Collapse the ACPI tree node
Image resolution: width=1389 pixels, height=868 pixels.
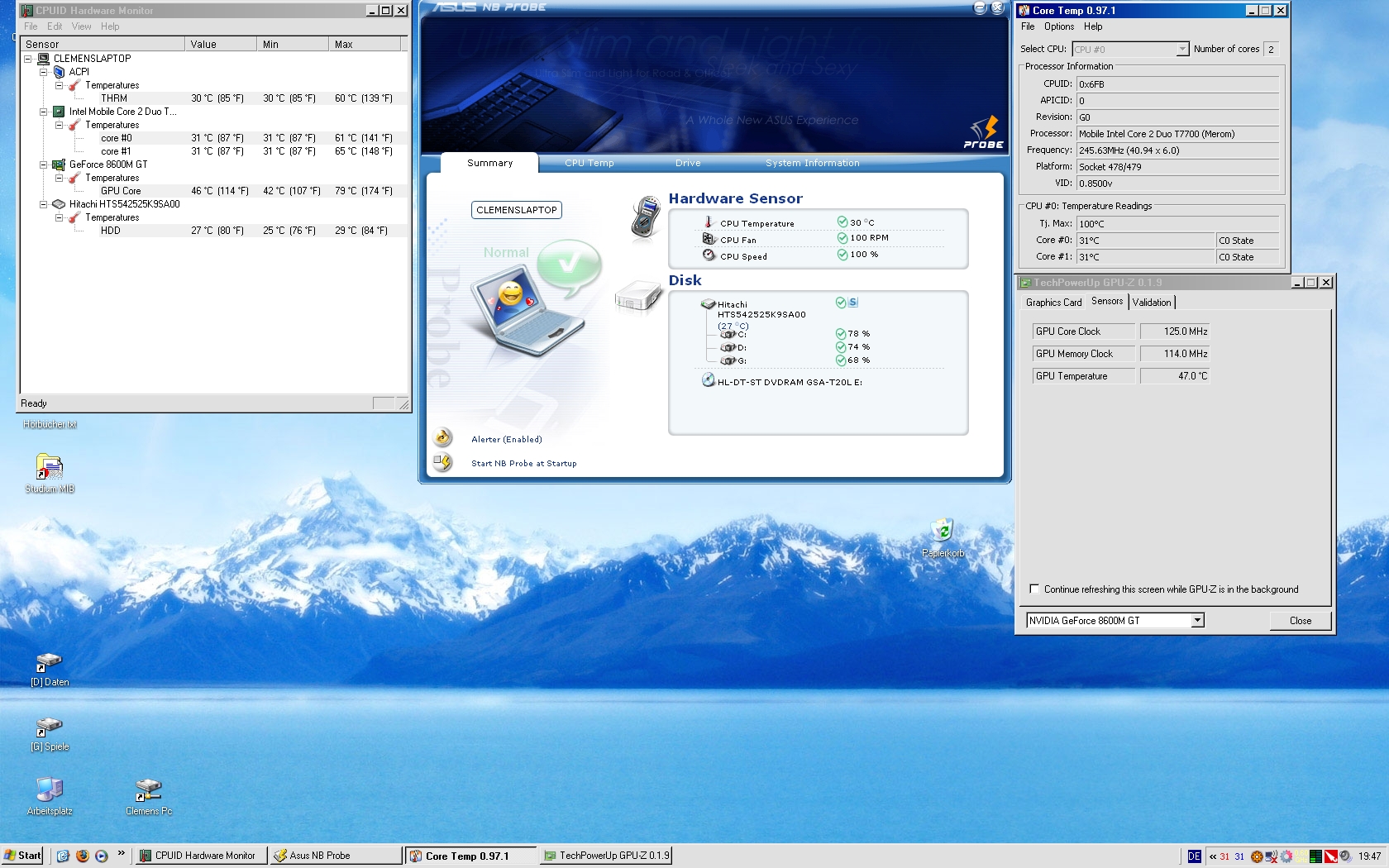click(43, 72)
